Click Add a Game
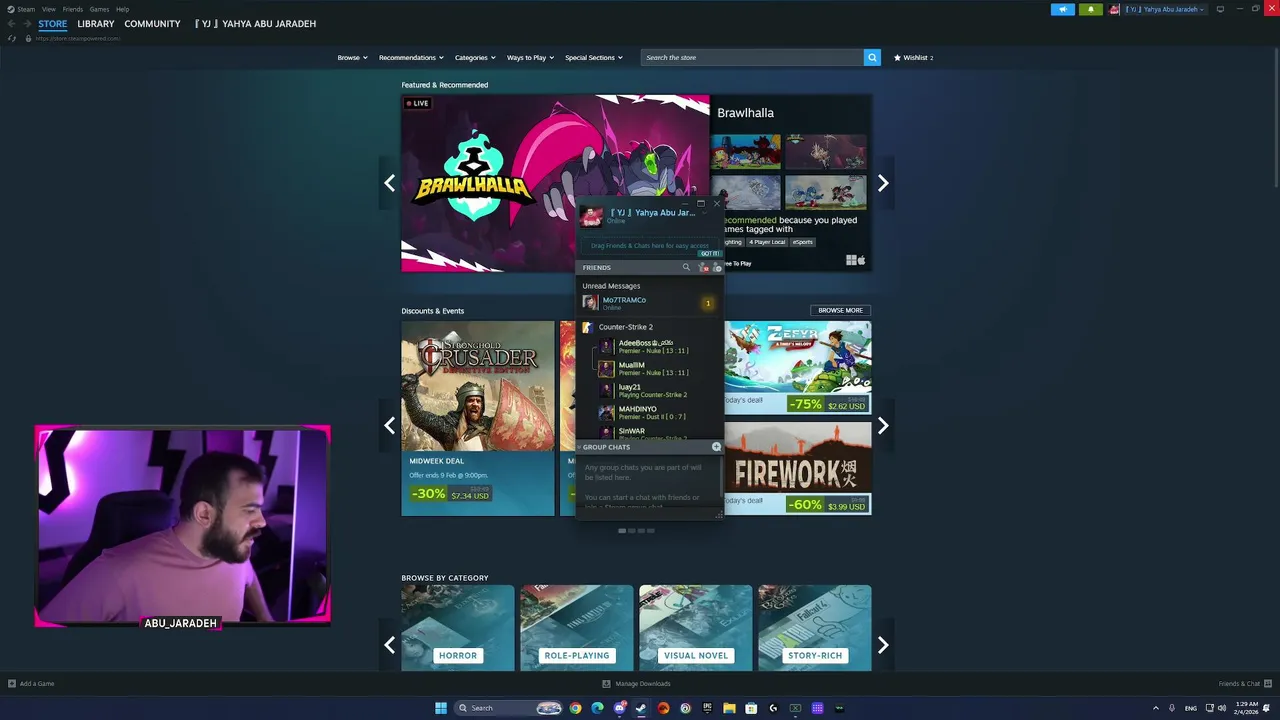The image size is (1280, 720). [31, 684]
